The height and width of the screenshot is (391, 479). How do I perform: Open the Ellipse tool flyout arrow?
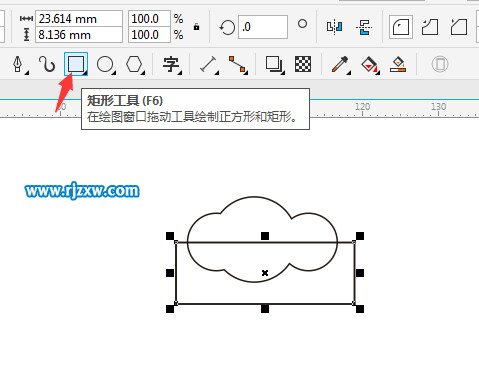(x=114, y=72)
